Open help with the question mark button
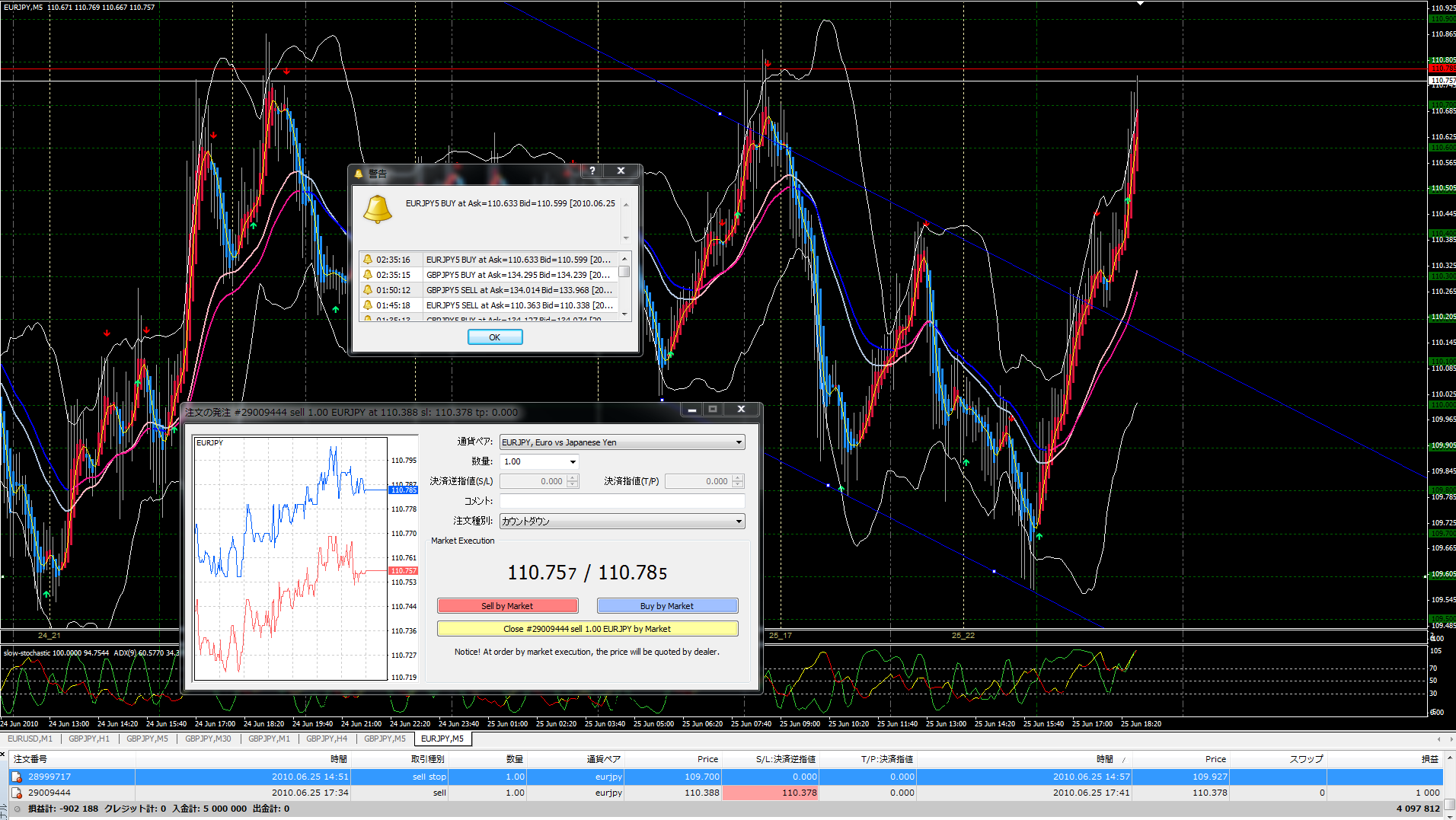Screen dimensions: 1456x820 [592, 171]
